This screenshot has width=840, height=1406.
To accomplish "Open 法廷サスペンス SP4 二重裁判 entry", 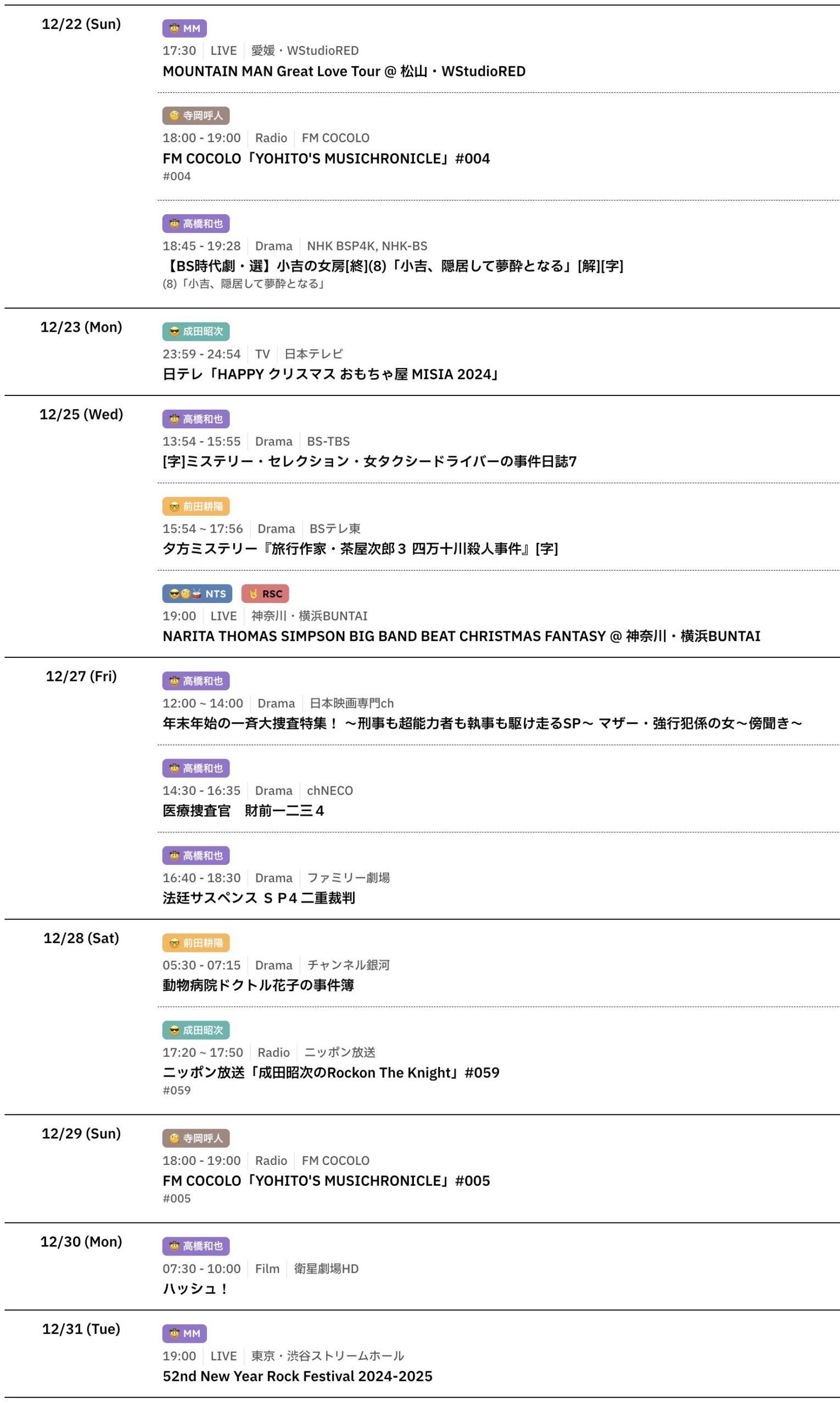I will click(259, 897).
